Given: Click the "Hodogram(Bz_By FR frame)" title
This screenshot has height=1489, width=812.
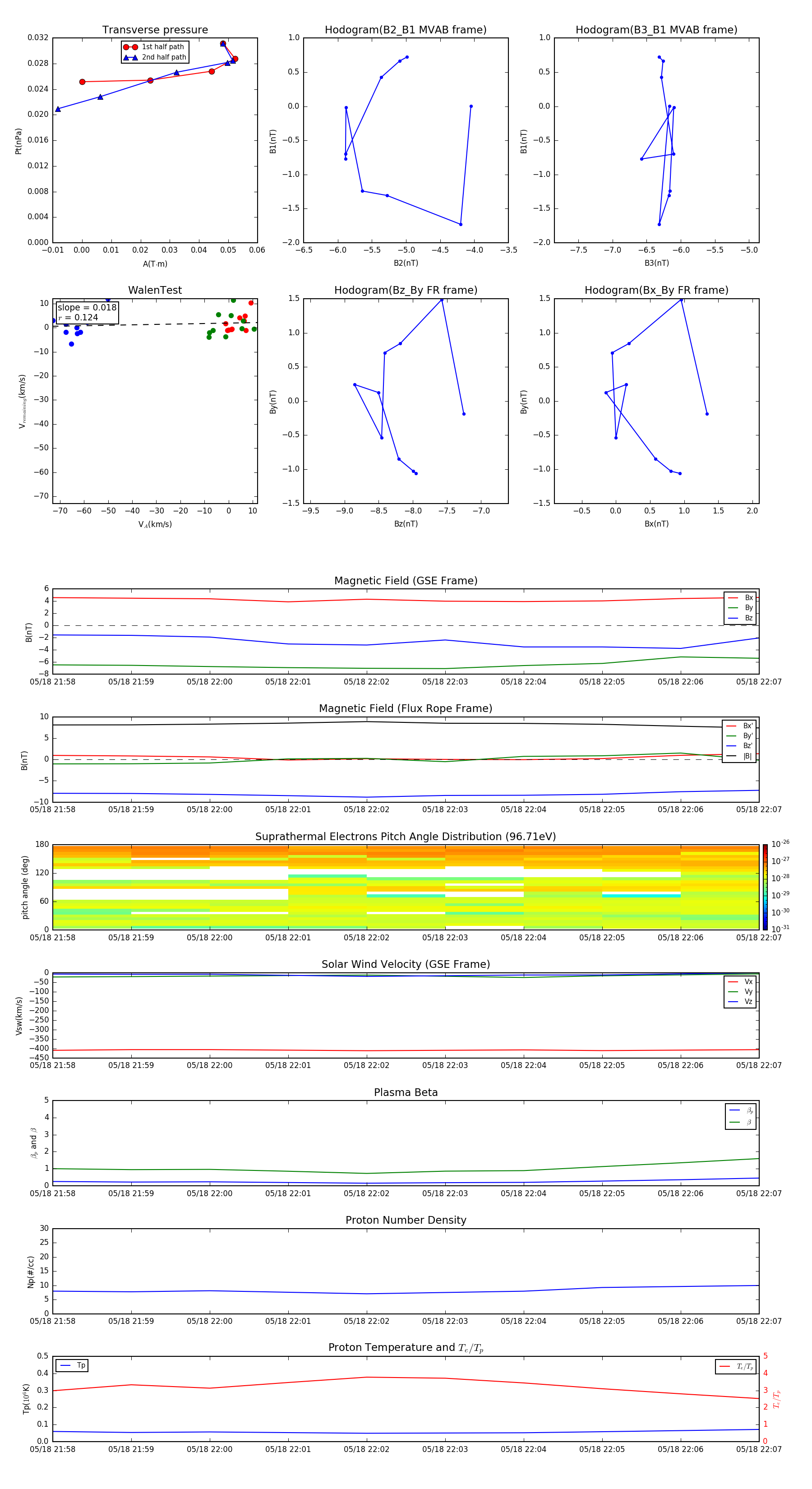Looking at the screenshot, I should [406, 290].
